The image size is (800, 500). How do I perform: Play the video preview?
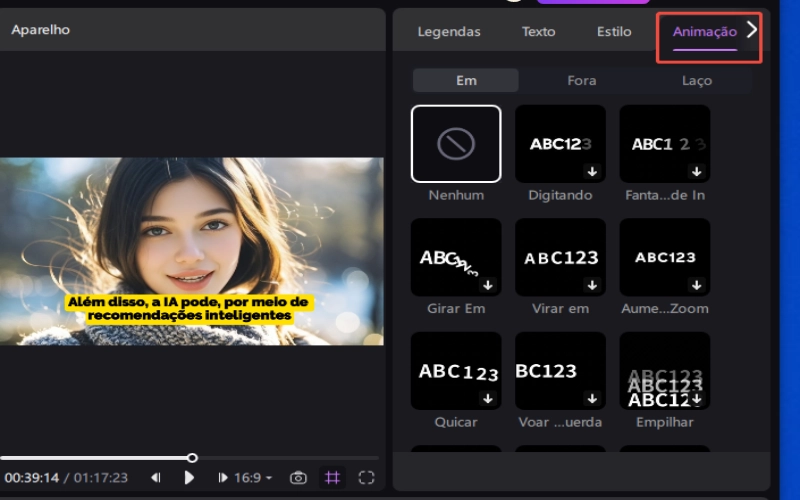tap(189, 478)
